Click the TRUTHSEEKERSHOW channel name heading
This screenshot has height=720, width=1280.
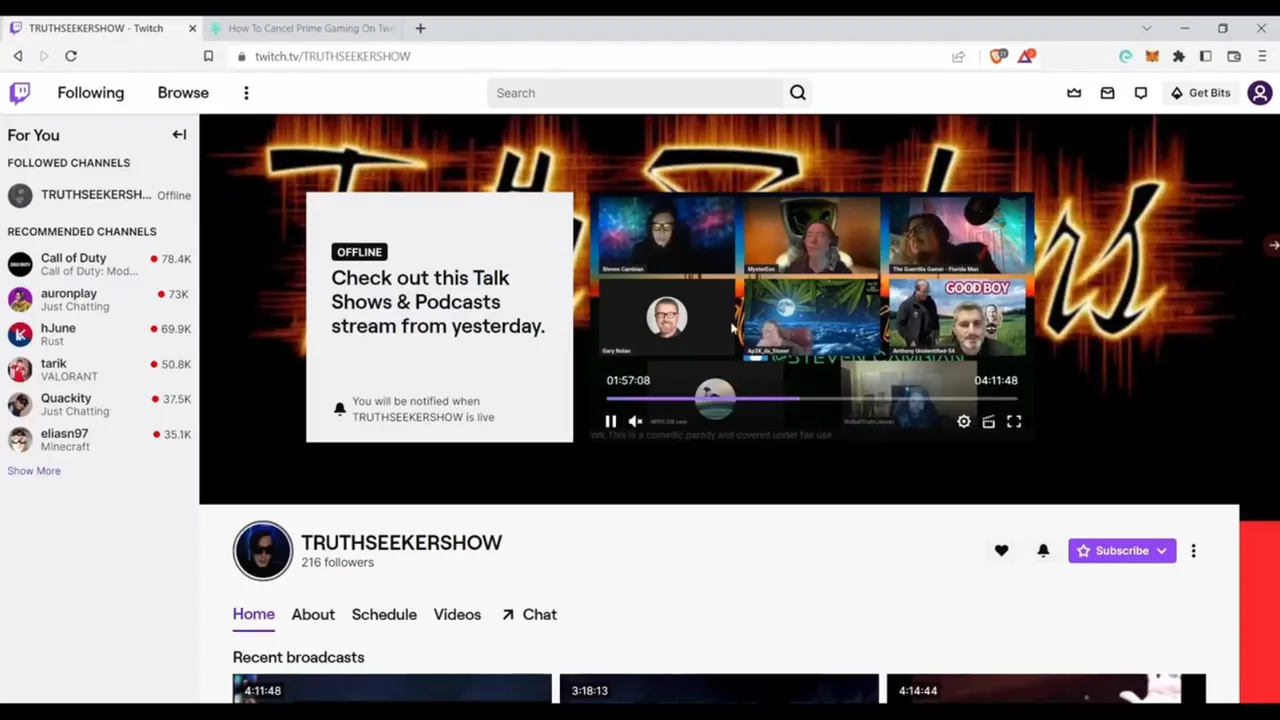point(401,543)
